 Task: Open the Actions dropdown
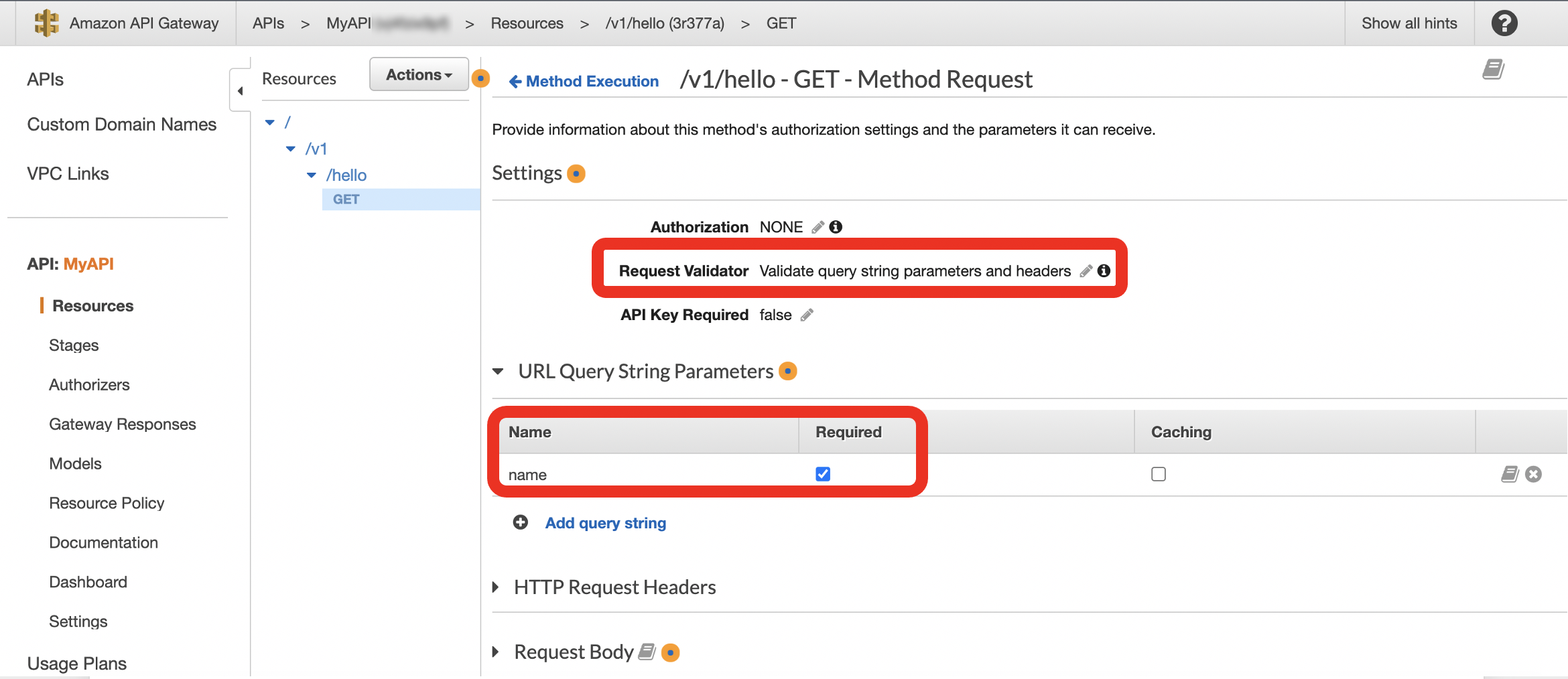419,74
